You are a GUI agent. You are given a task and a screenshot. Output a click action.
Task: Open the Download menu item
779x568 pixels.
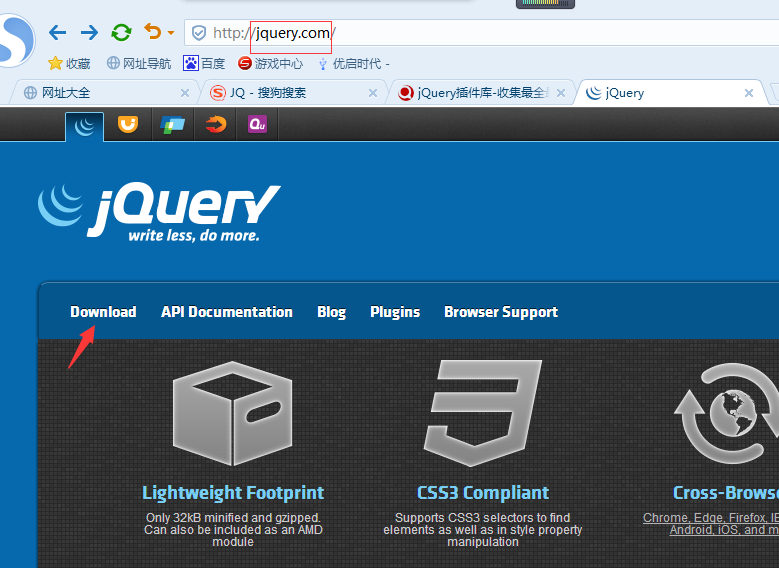coord(103,312)
